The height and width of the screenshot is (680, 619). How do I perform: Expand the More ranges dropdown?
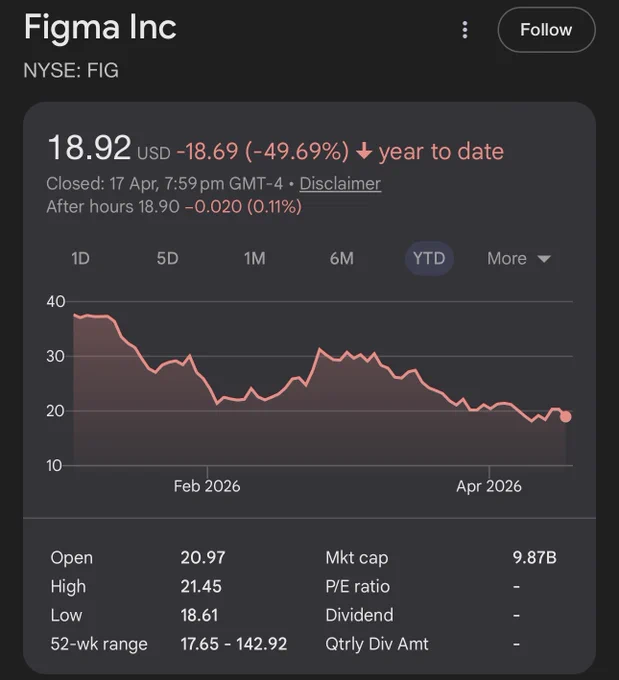(x=519, y=258)
